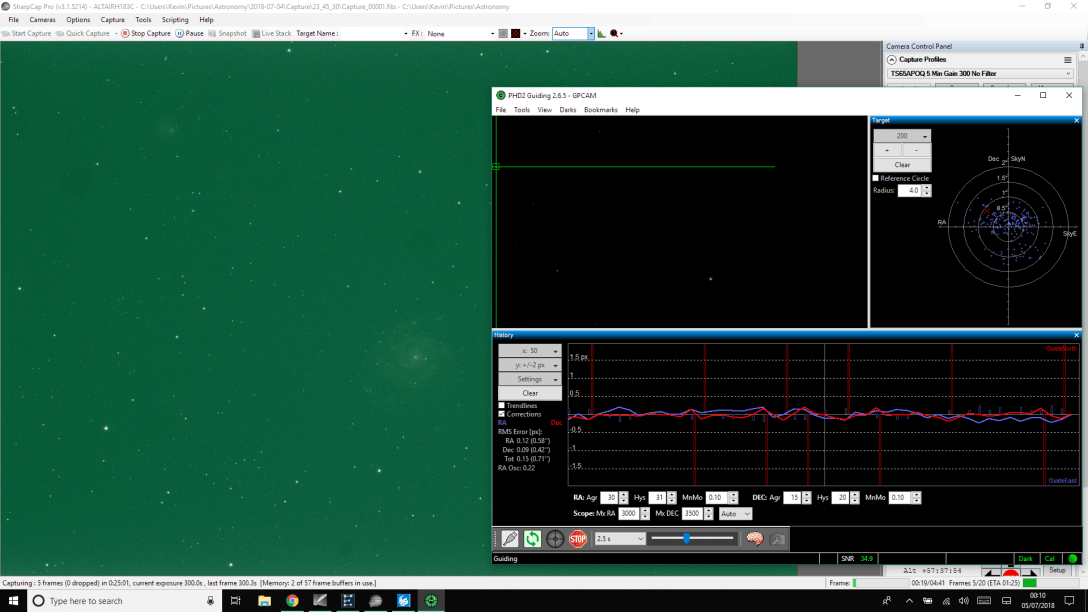Open the Darks menu in PHD2
The height and width of the screenshot is (612, 1088).
tap(567, 109)
